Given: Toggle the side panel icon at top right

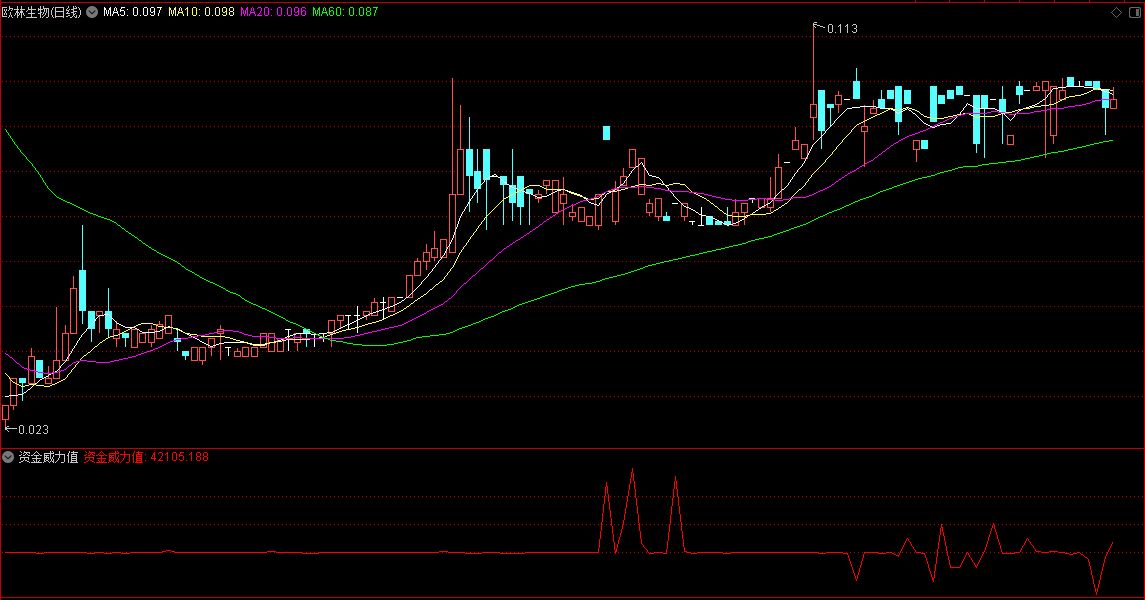Looking at the screenshot, I should [x=1133, y=12].
